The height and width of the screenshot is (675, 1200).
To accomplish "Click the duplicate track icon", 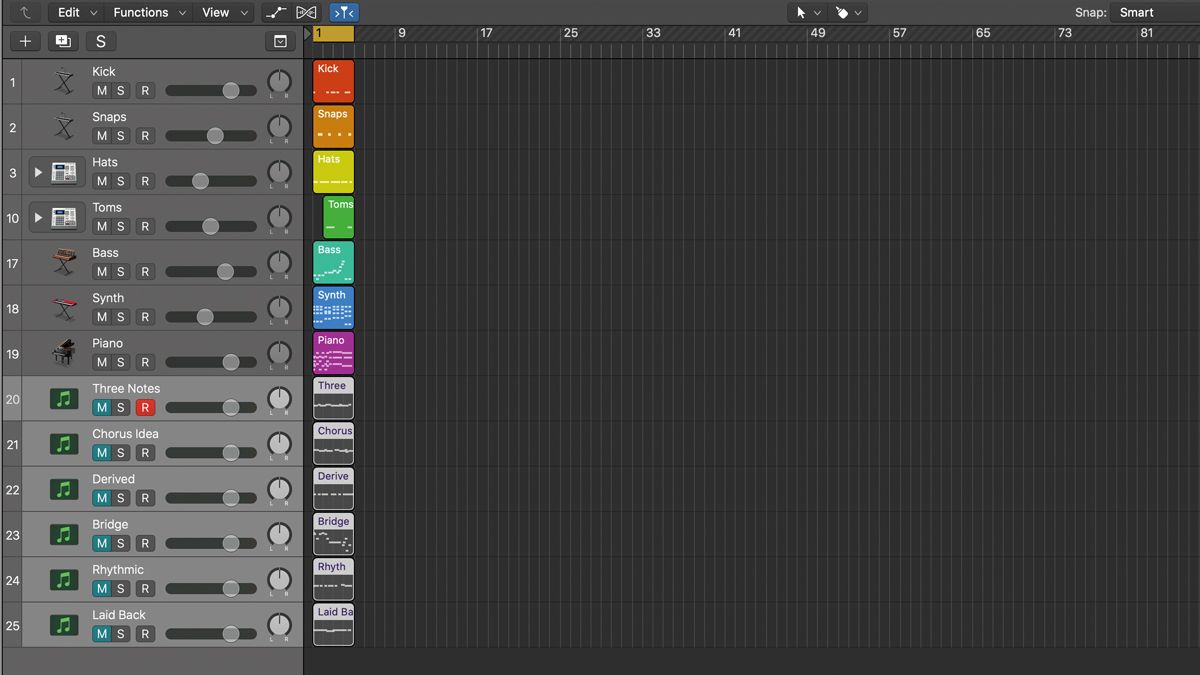I will click(x=62, y=41).
